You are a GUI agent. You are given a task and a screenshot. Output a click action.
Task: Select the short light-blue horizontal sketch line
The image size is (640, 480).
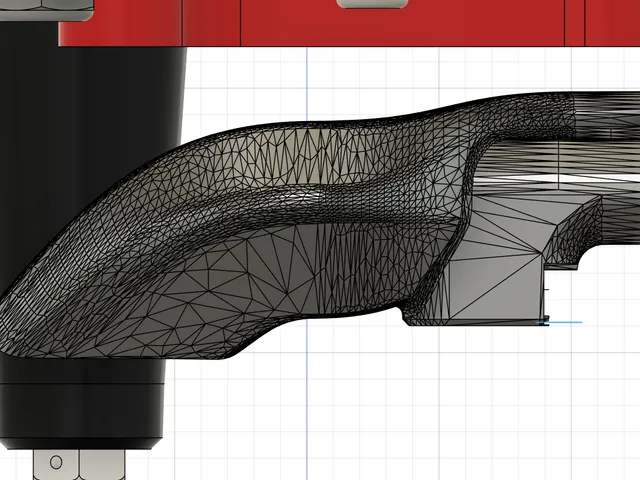pos(559,322)
